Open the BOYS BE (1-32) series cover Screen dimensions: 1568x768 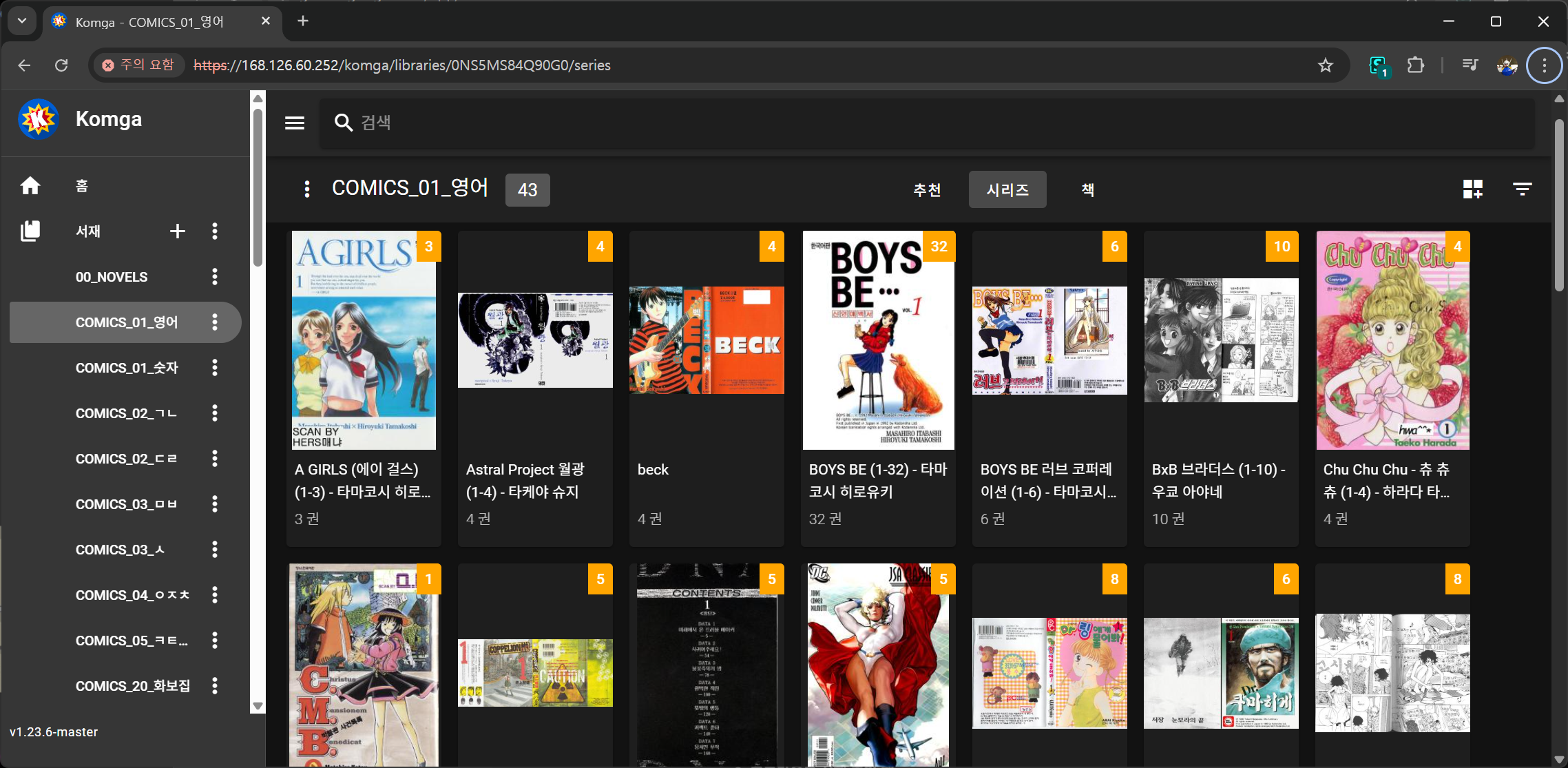[877, 340]
